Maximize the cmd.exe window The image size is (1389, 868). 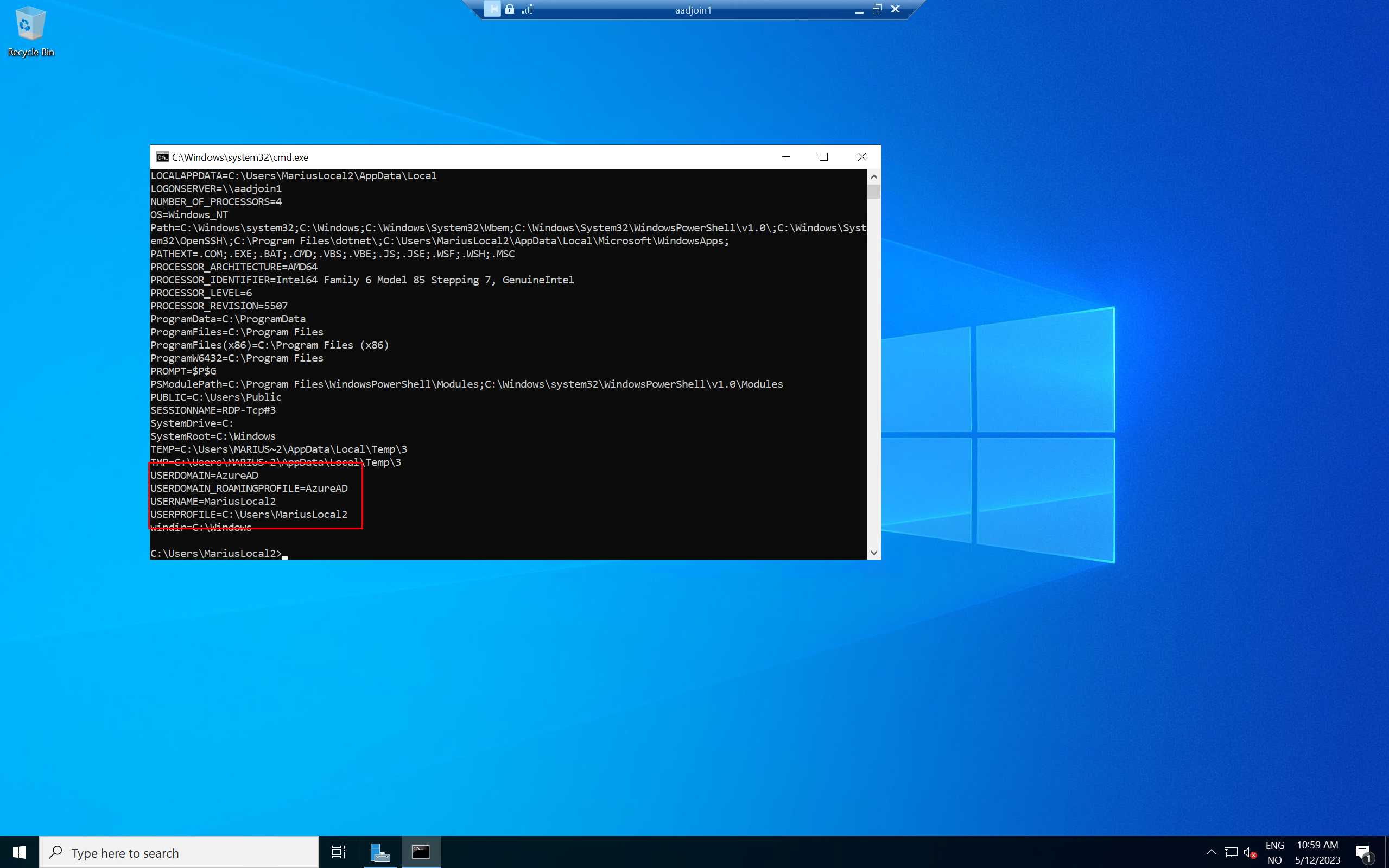pyautogui.click(x=823, y=157)
